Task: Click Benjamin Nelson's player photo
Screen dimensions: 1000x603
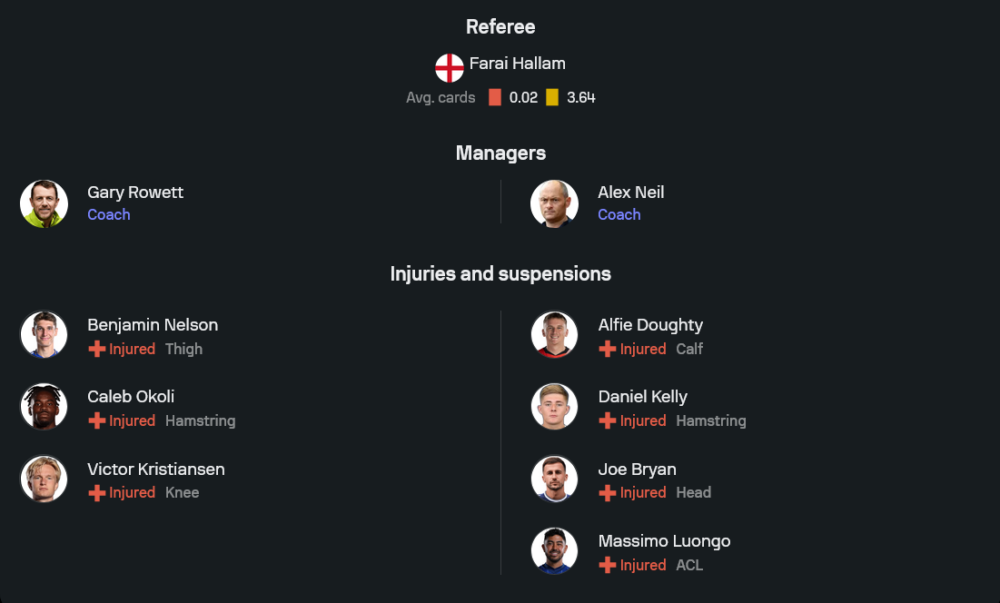Action: pyautogui.click(x=44, y=335)
